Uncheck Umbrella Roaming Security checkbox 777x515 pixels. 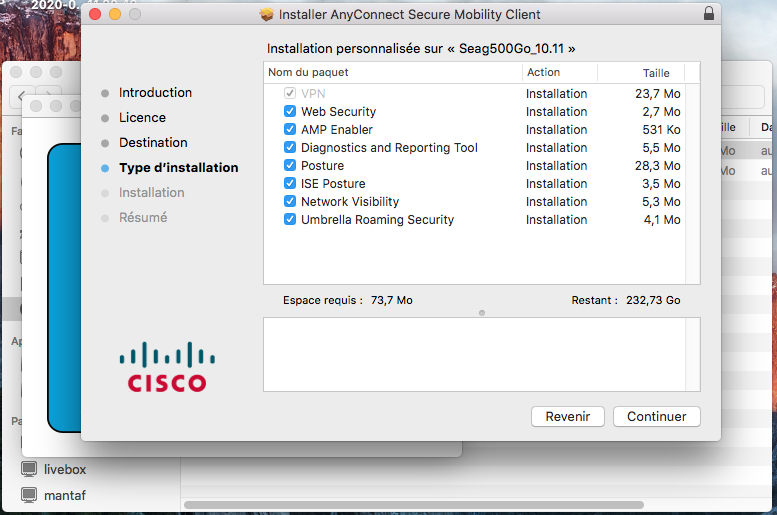[290, 219]
